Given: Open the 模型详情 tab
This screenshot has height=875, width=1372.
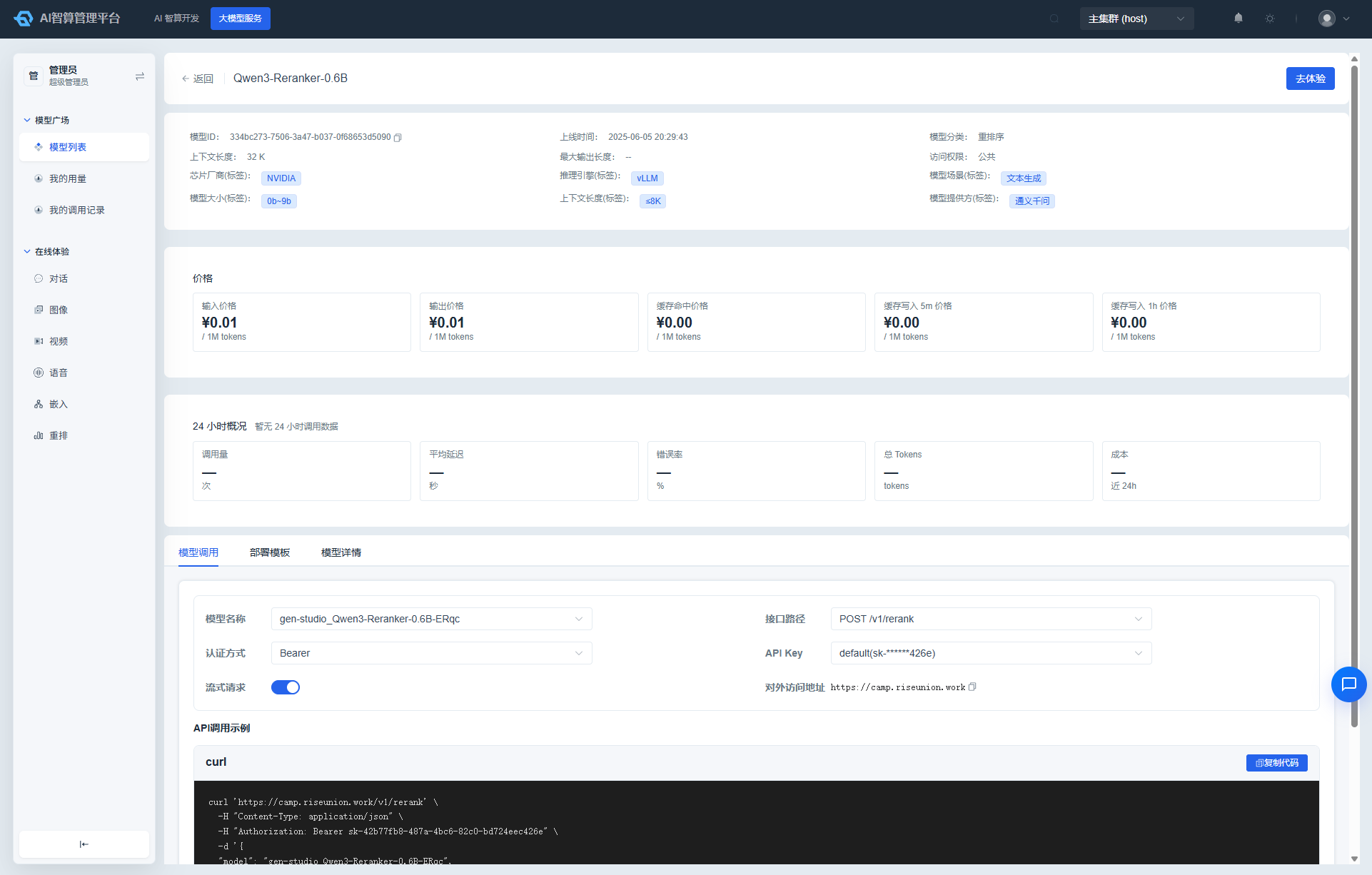Looking at the screenshot, I should point(341,552).
